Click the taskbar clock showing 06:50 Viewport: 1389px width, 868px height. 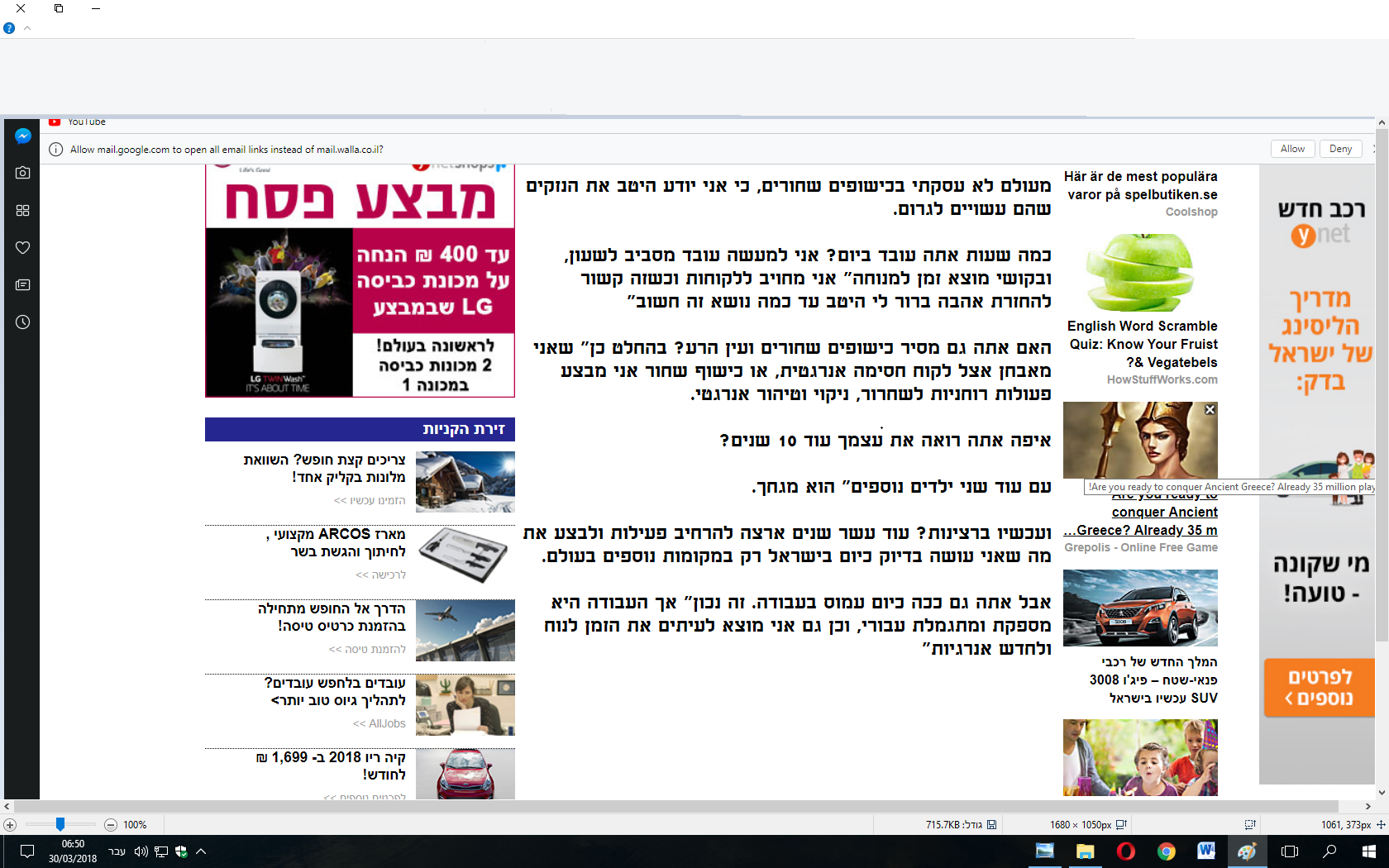(x=73, y=851)
